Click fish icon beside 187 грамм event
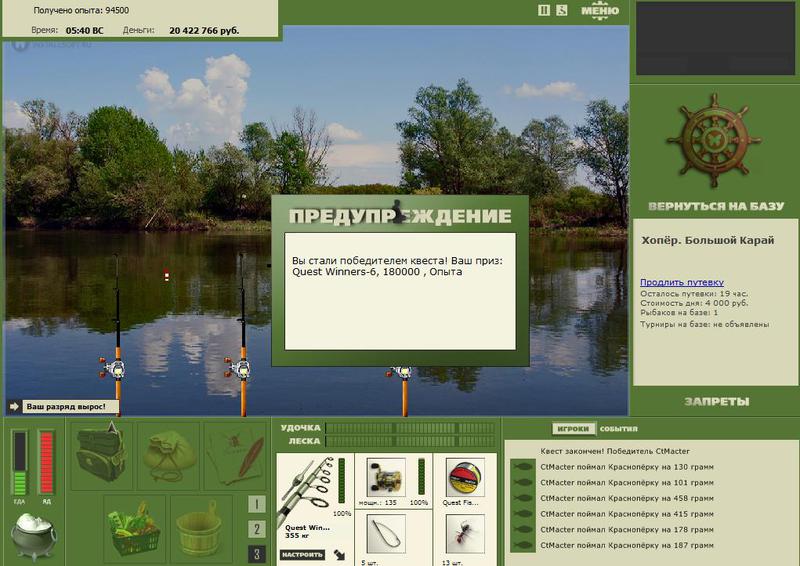Viewport: 800px width, 566px height. click(x=523, y=545)
